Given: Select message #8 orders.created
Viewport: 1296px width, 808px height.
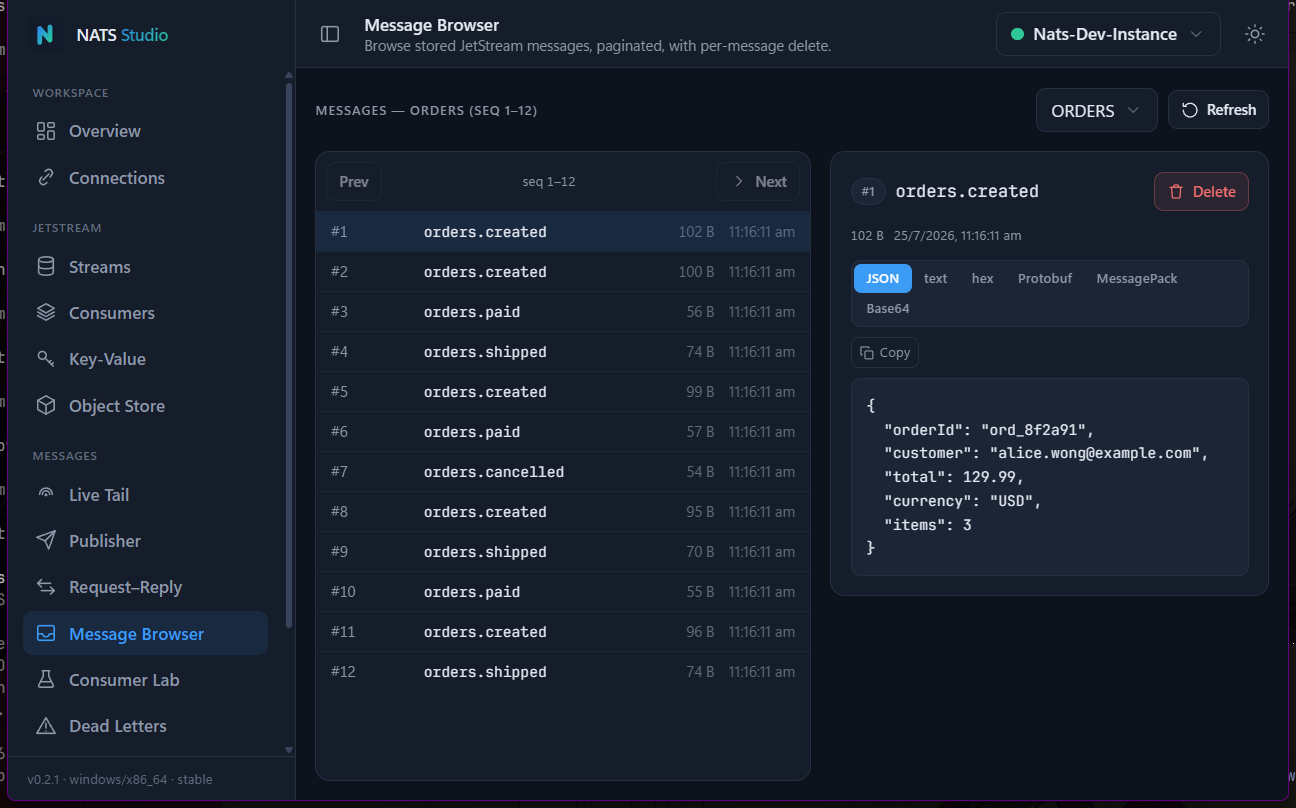Looking at the screenshot, I should coord(563,512).
